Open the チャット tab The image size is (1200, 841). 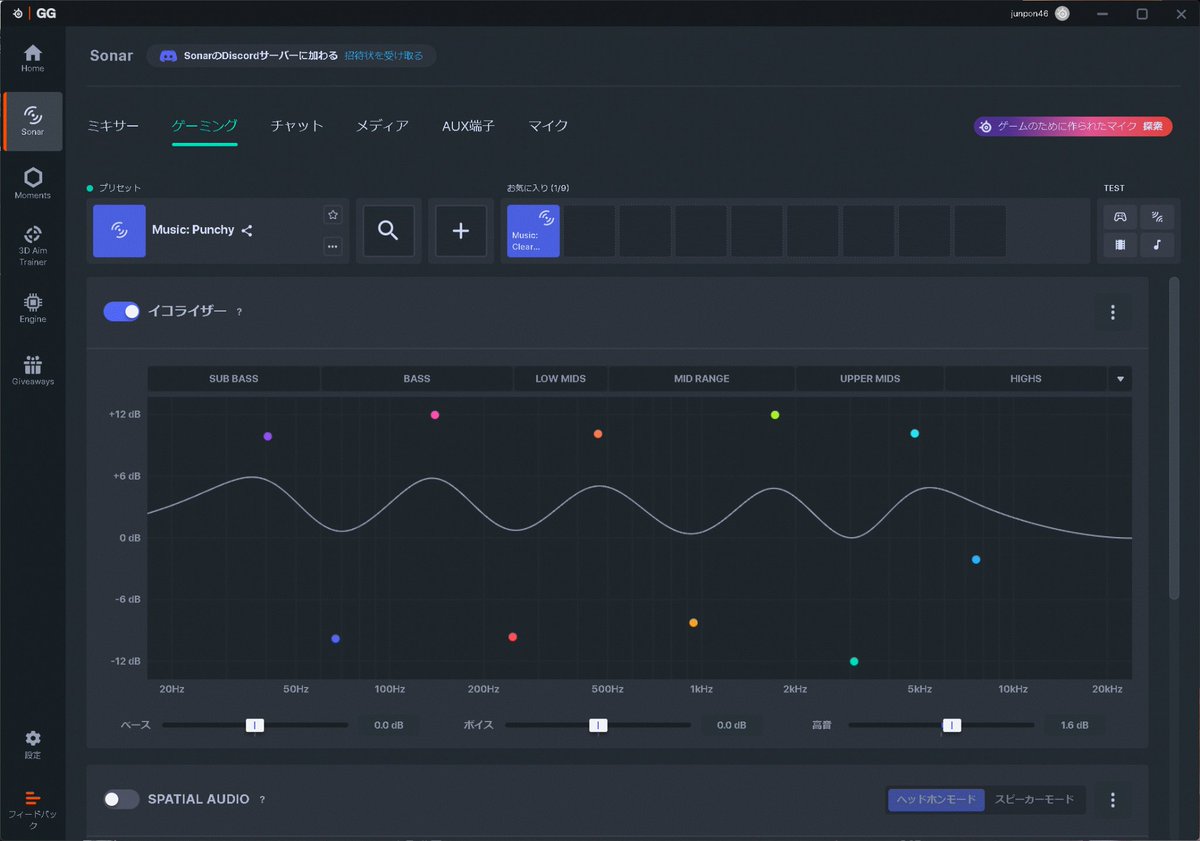click(297, 126)
